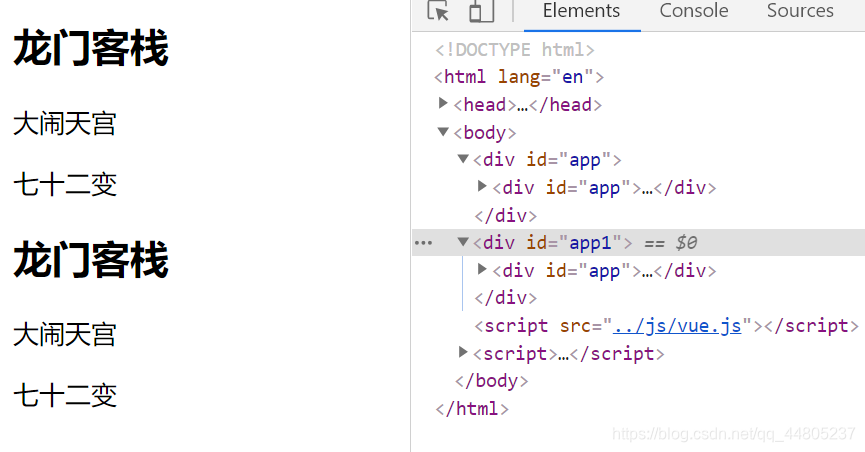Expand the nested div under first app
Viewport: 865px width, 452px height.
(x=482, y=186)
